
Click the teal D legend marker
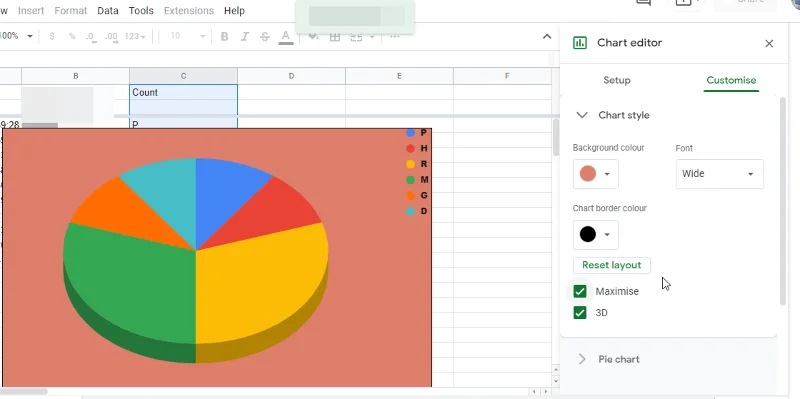(410, 211)
